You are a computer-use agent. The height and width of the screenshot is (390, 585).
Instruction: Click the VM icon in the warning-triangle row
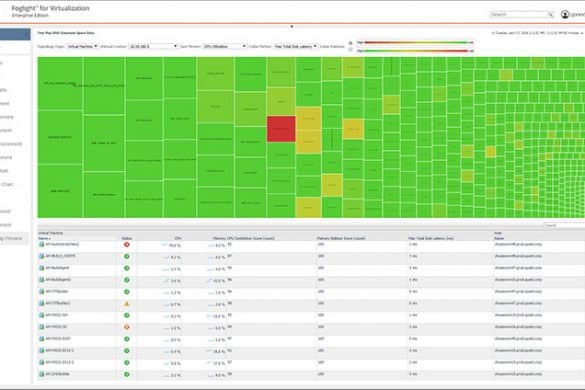tap(41, 303)
